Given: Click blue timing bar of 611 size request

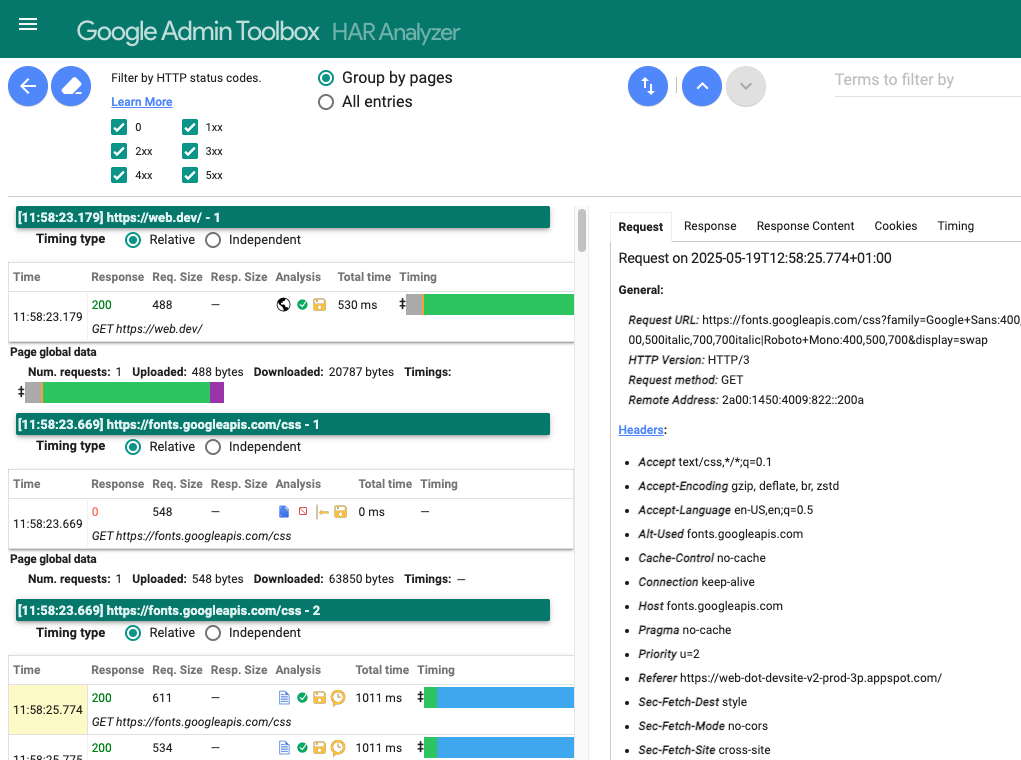Looking at the screenshot, I should click(x=505, y=697).
